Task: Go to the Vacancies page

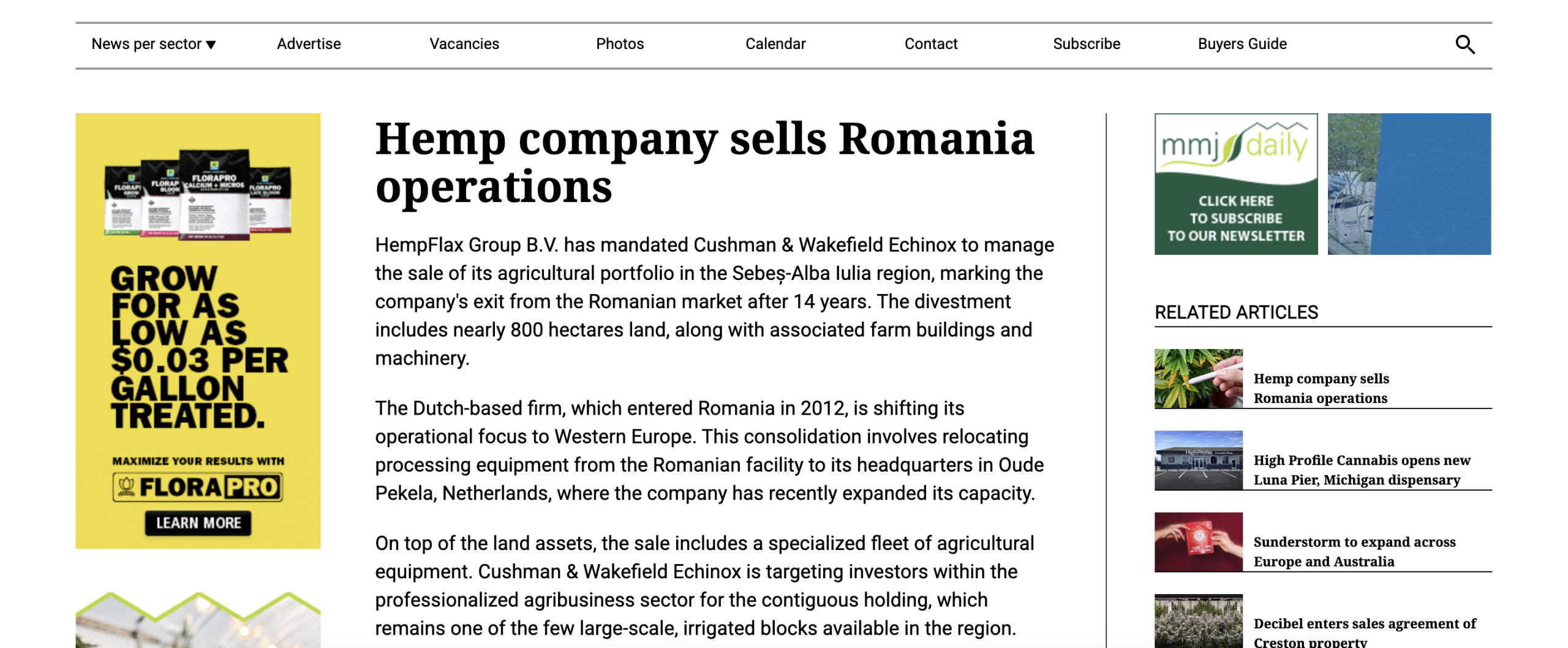Action: 464,44
